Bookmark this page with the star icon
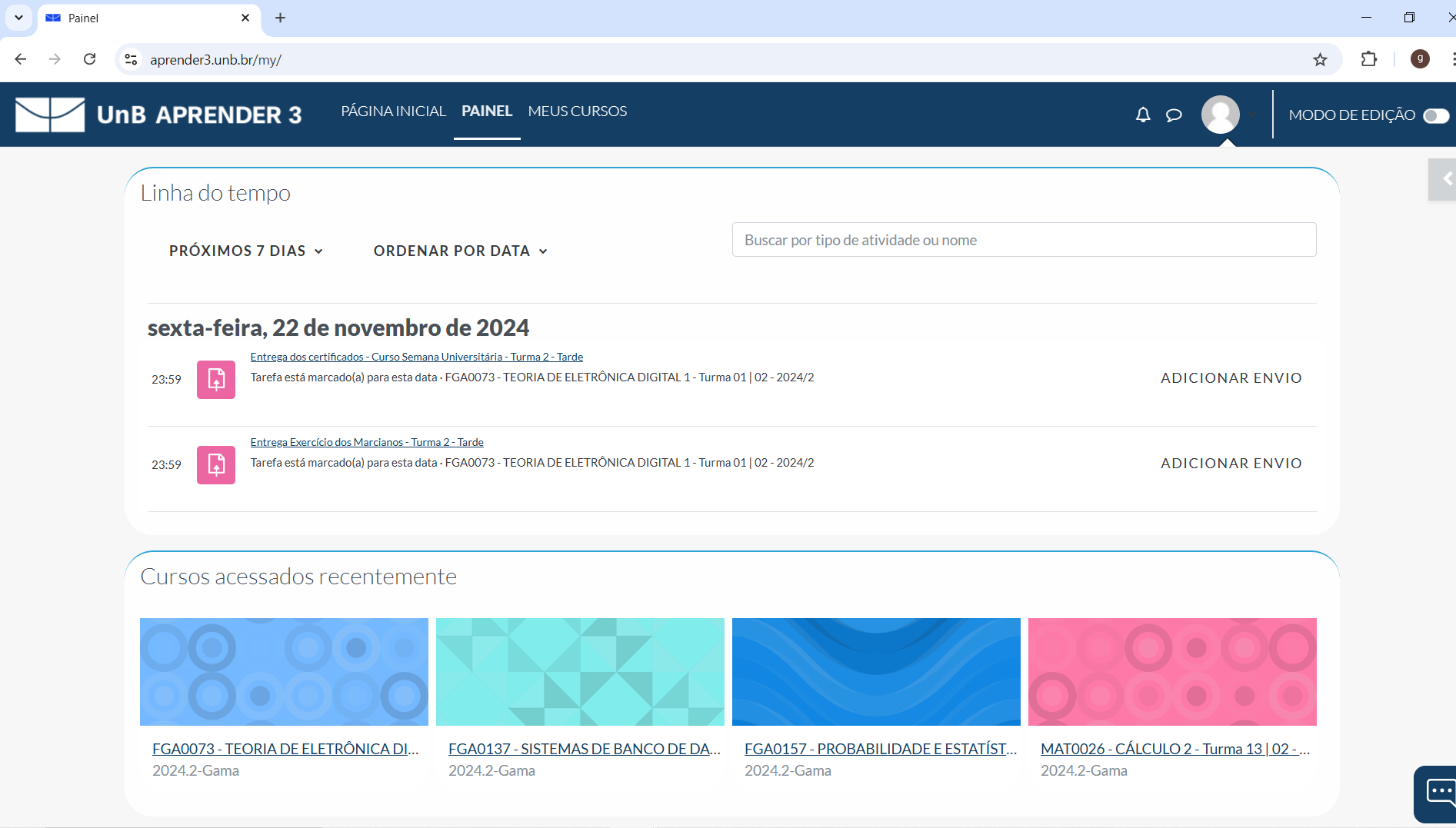This screenshot has height=828, width=1456. (1320, 59)
